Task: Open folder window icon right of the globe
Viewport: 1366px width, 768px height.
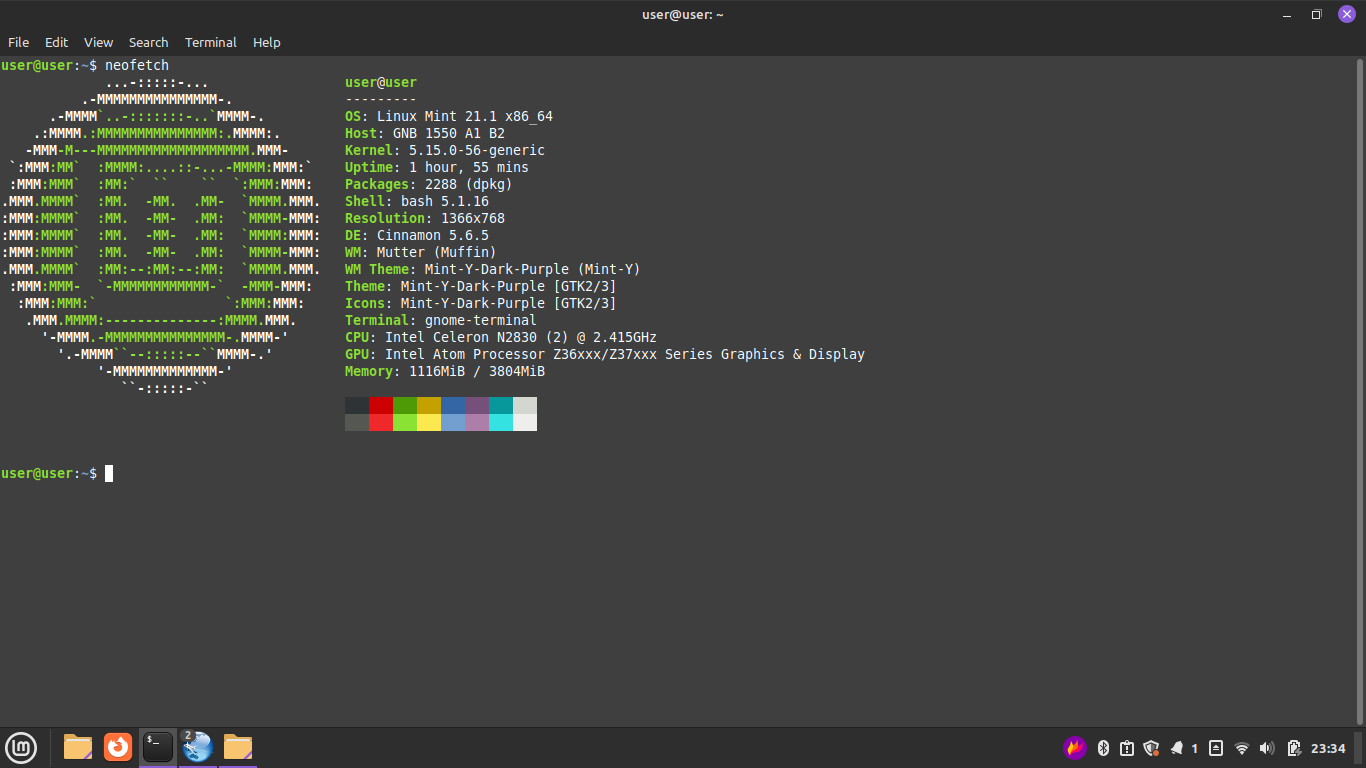Action: (238, 747)
